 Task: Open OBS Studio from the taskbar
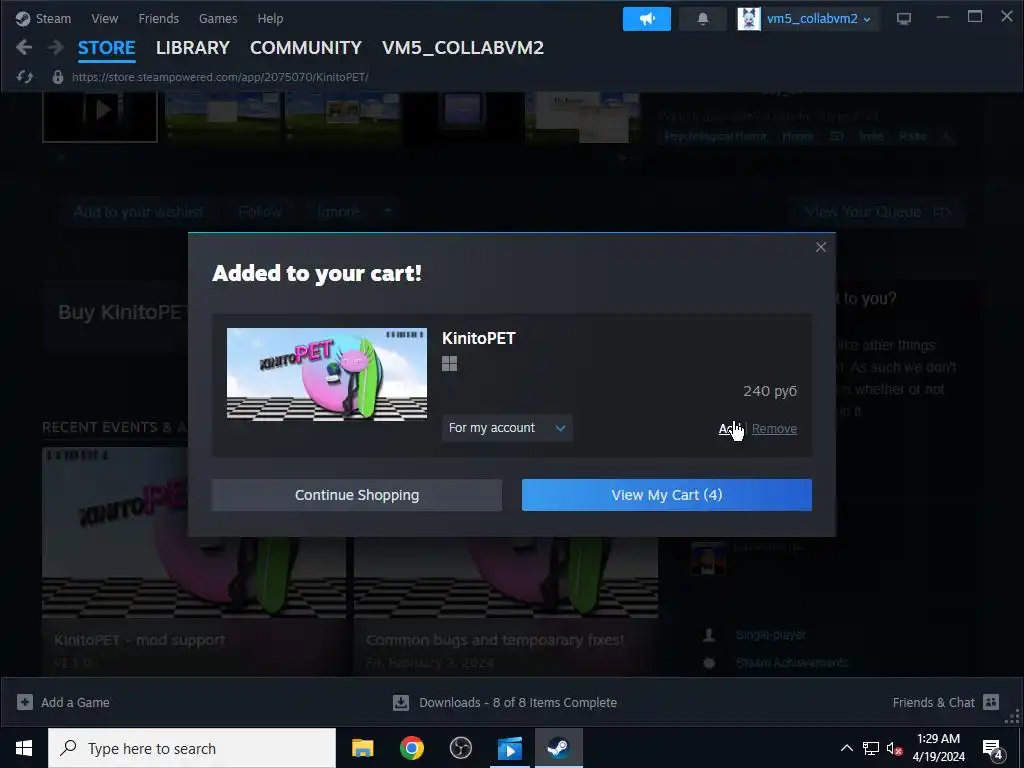point(460,748)
